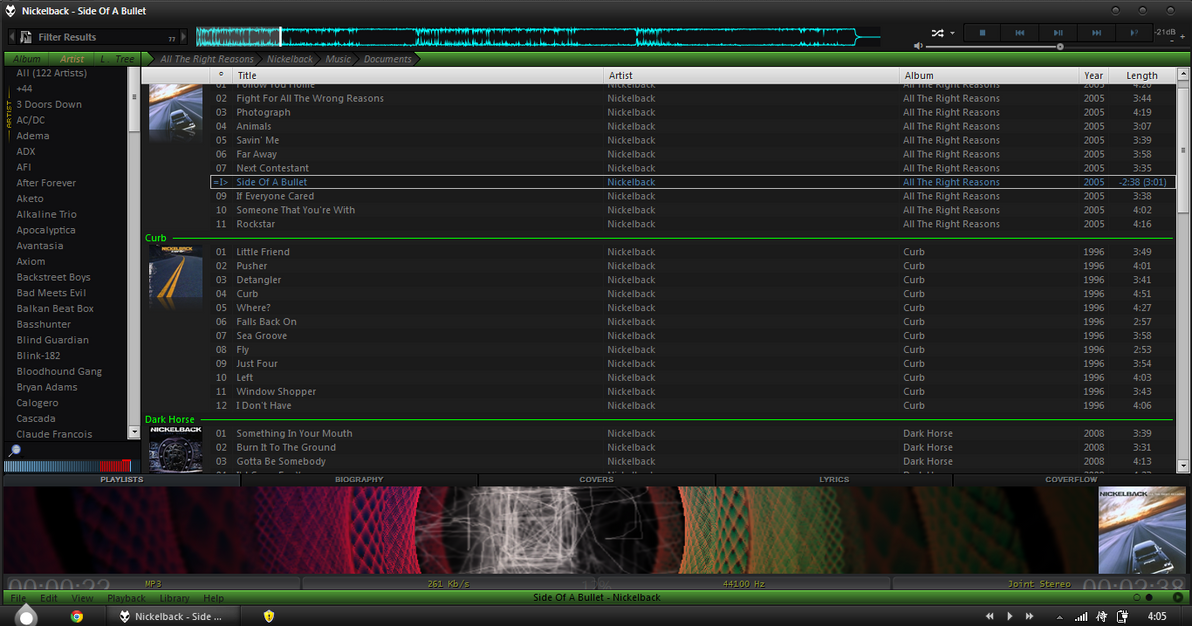Click the Dark Horse album cover thumbnail
Image resolution: width=1192 pixels, height=626 pixels.
click(176, 449)
